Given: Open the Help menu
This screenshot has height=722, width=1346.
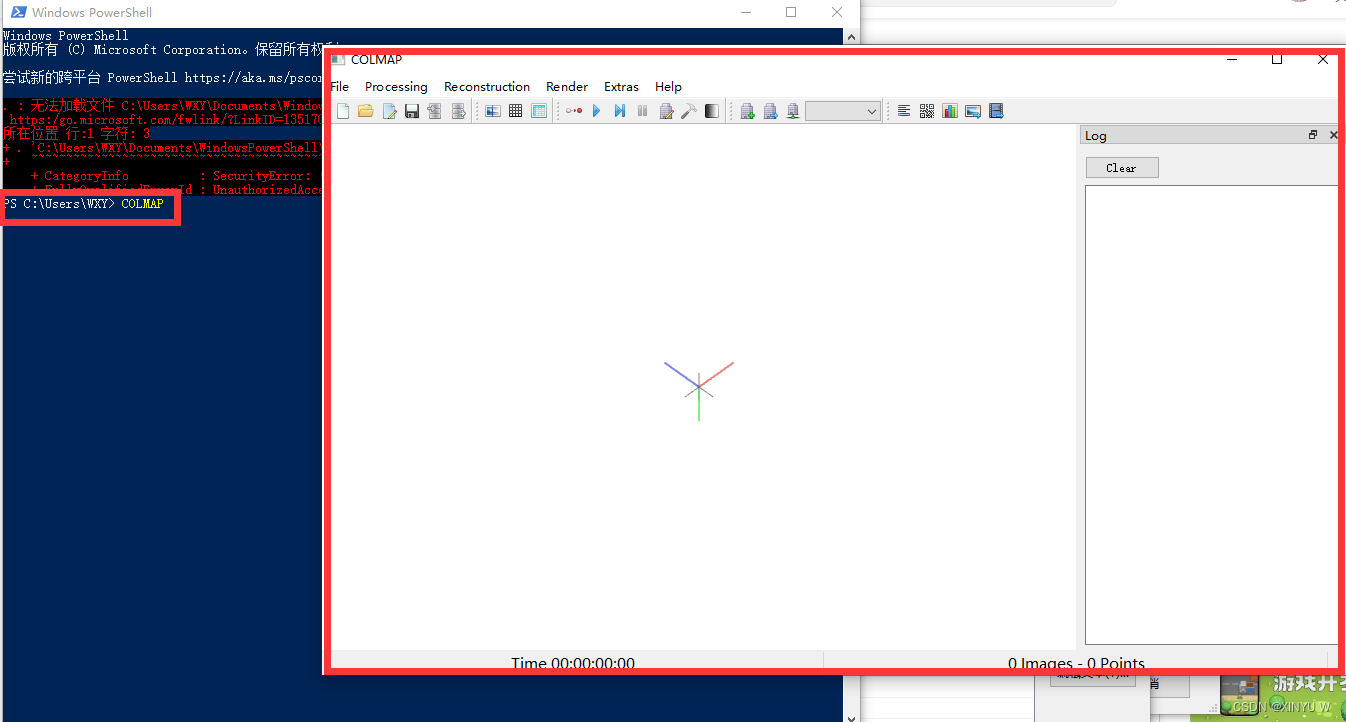Looking at the screenshot, I should point(668,87).
